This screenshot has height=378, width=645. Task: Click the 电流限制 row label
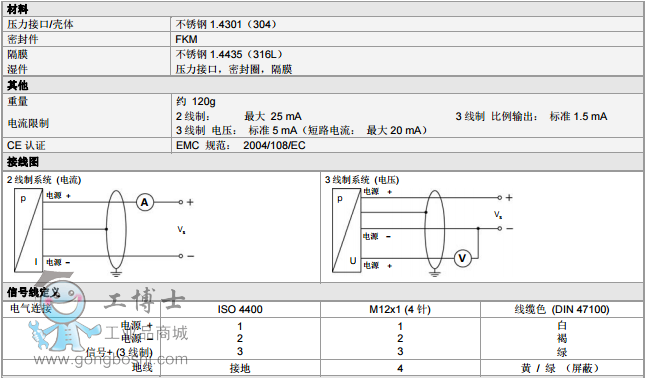click(x=28, y=123)
